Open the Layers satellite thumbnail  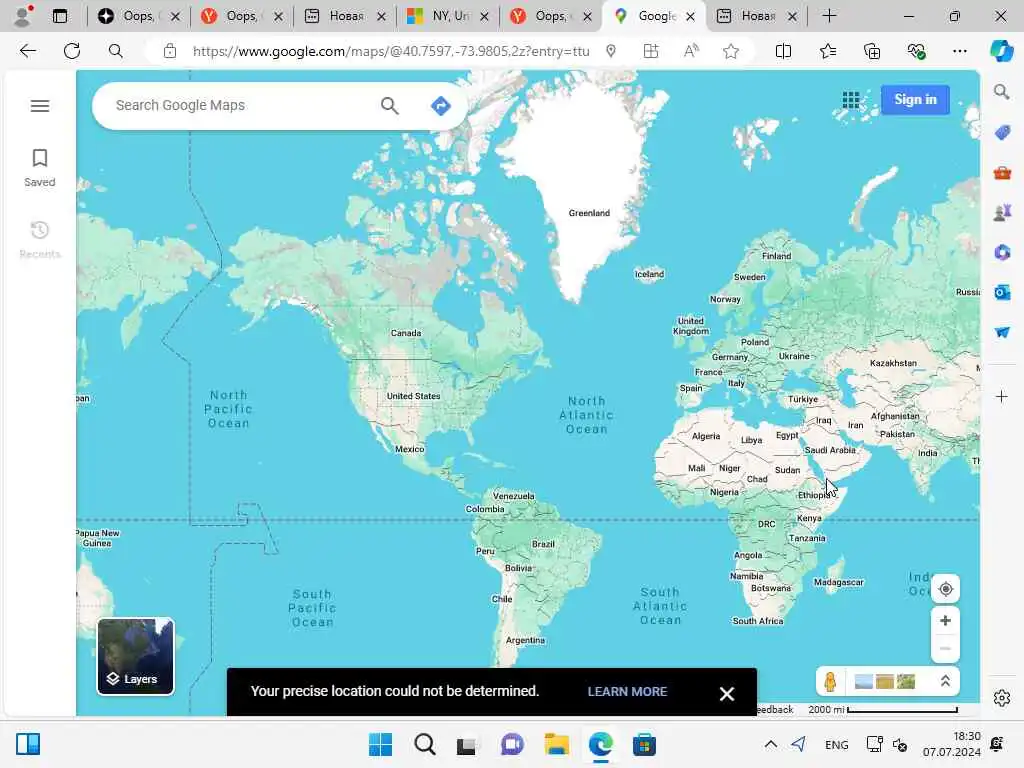click(136, 656)
